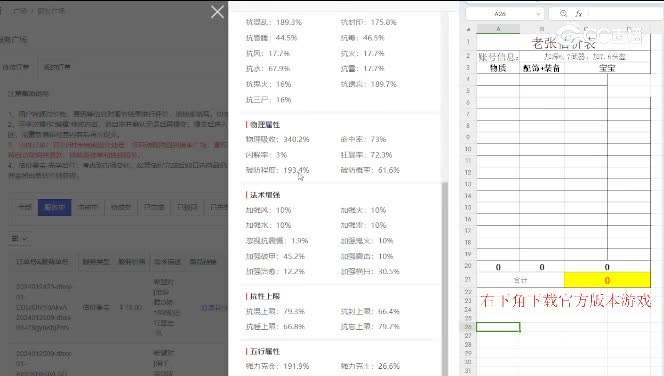Click the yellow total cell in row 21
Screen dimensions: 664x376
click(607, 280)
